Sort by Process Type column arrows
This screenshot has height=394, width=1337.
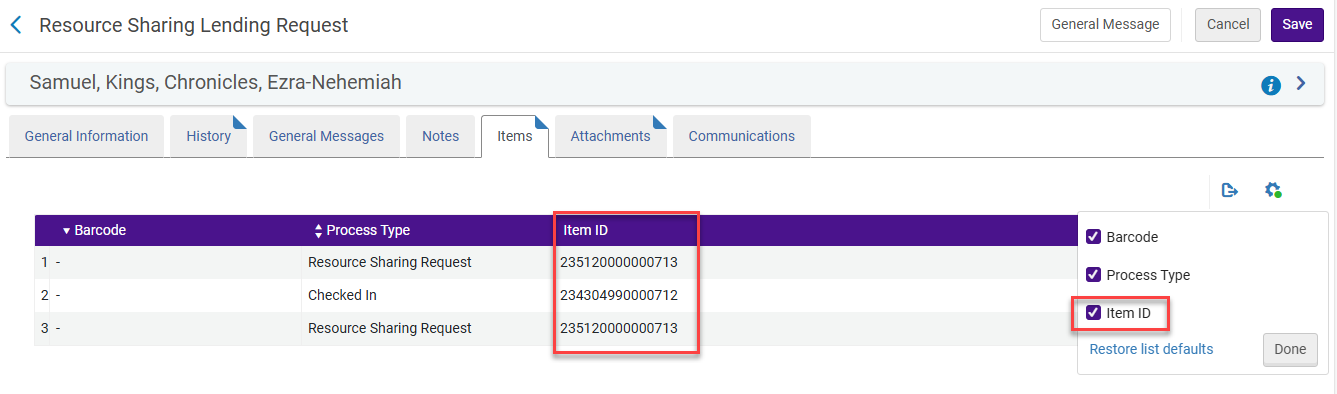pos(318,231)
